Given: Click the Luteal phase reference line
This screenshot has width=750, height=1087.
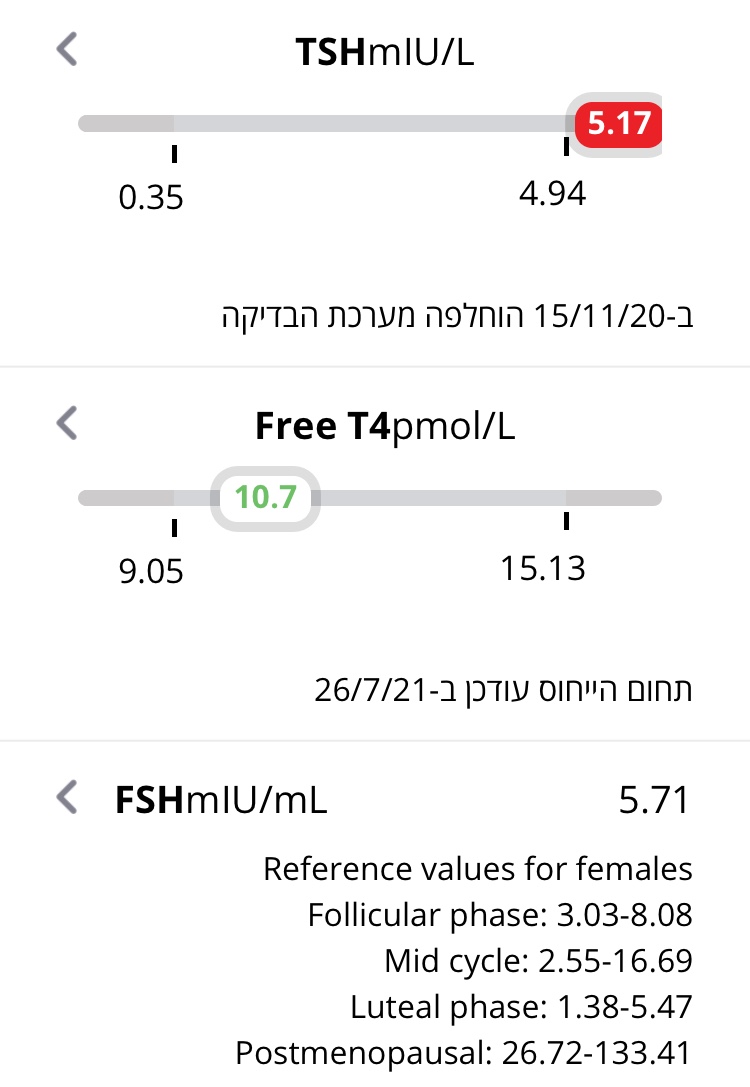Looking at the screenshot, I should point(521,1006).
